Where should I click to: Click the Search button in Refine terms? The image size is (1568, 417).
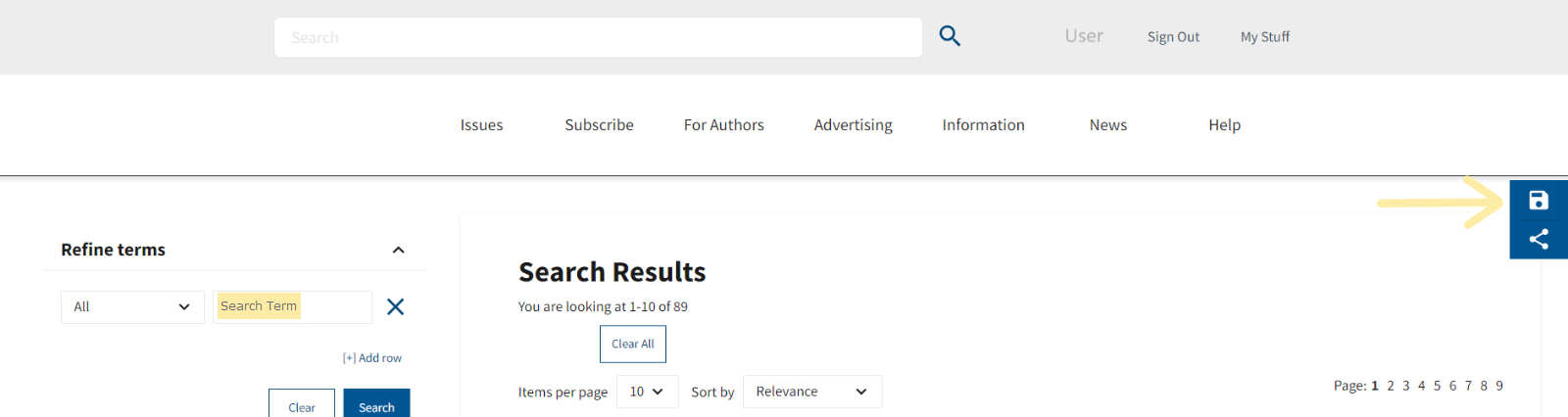coord(376,406)
